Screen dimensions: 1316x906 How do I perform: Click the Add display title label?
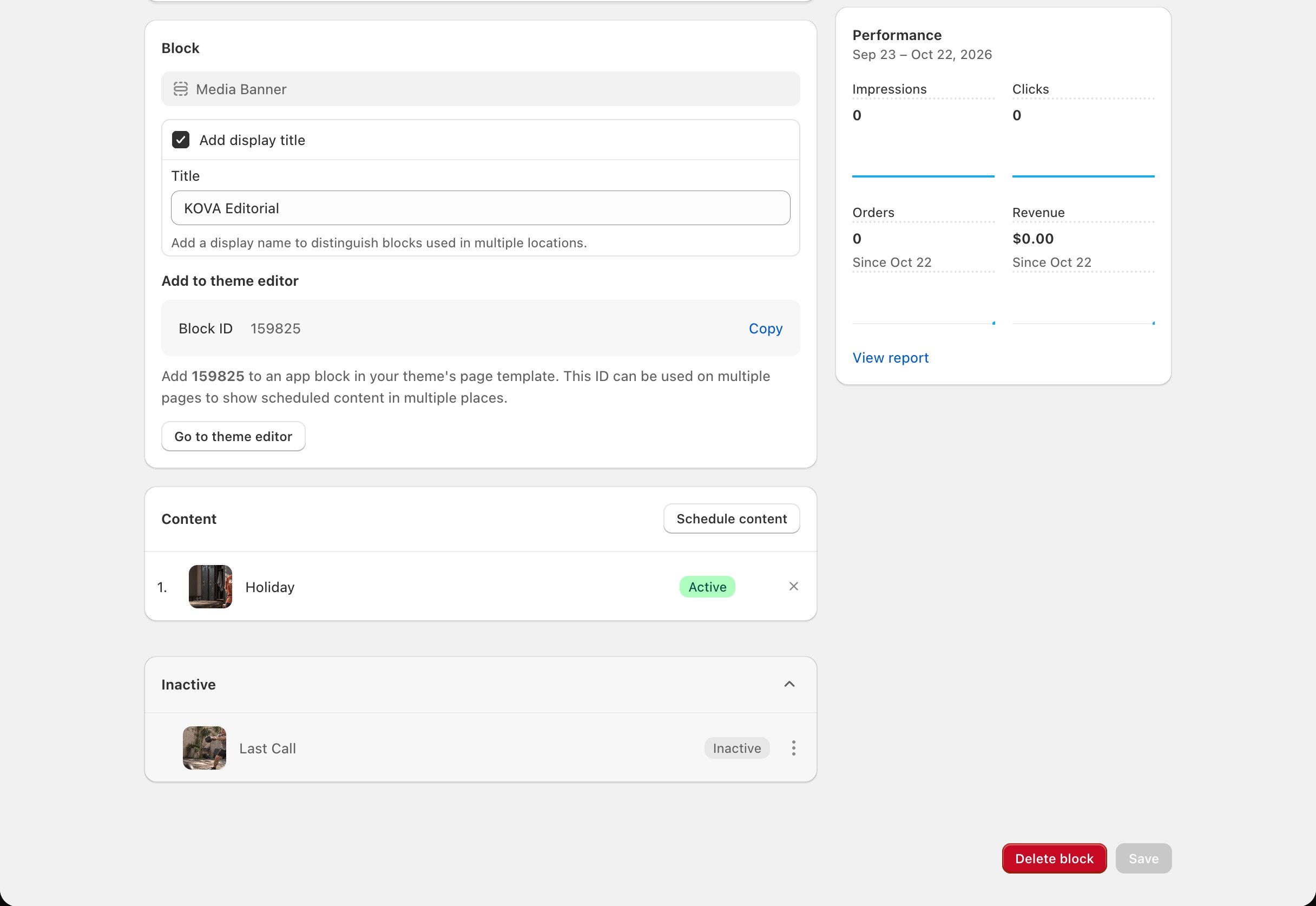click(x=252, y=140)
